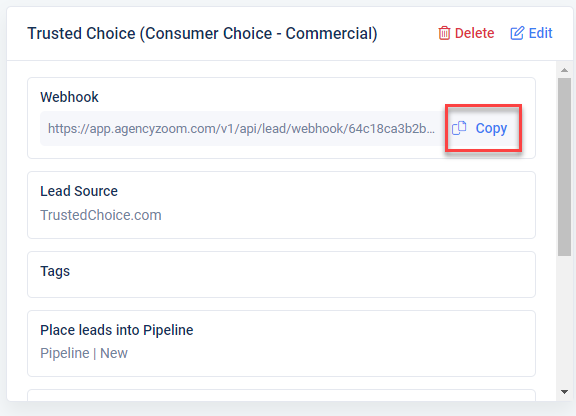
Task: Click the scrollbar down arrow
Action: point(564,392)
